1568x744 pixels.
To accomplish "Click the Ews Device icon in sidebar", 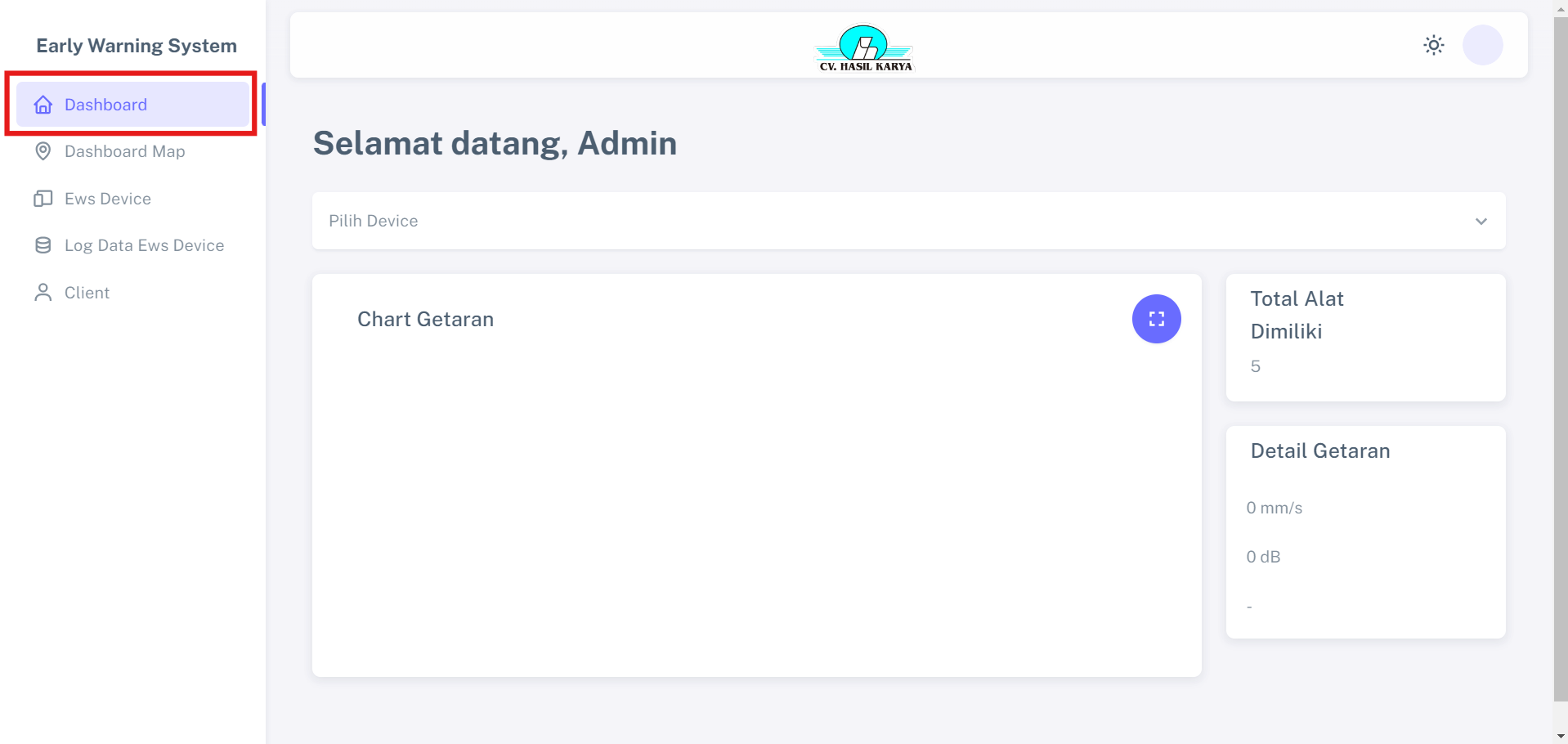I will (x=43, y=199).
